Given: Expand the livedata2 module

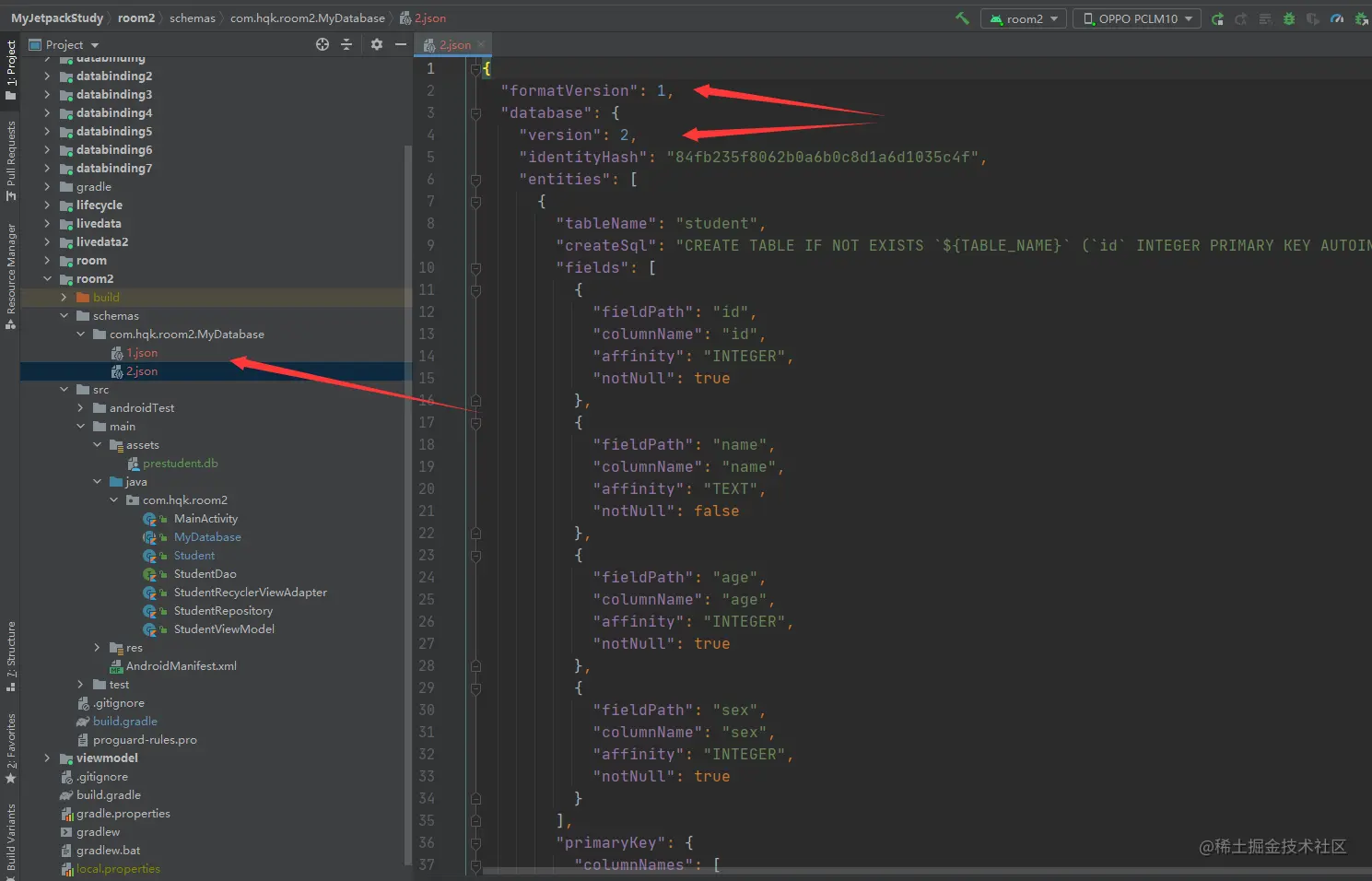Looking at the screenshot, I should click(47, 242).
